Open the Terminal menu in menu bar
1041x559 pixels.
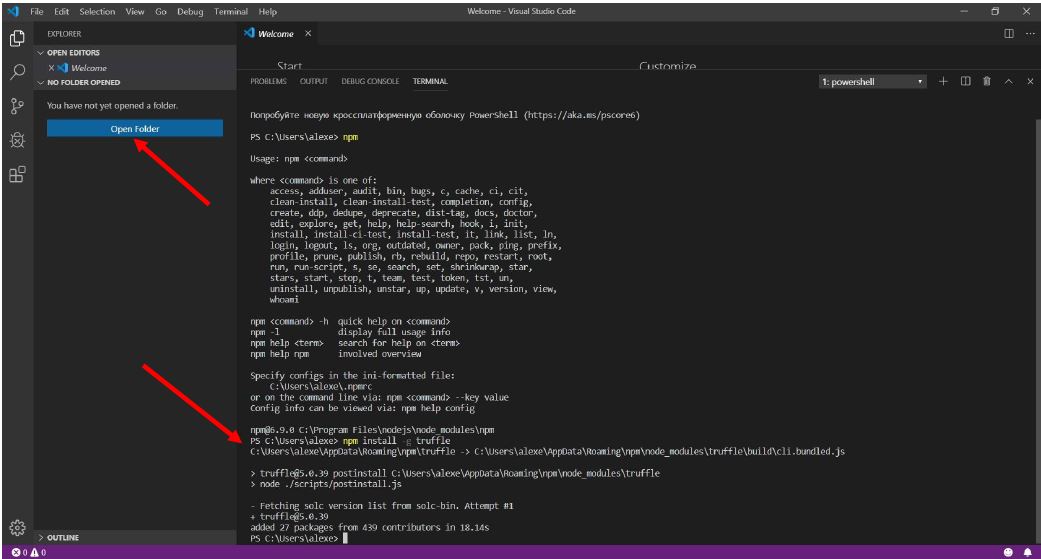[x=230, y=12]
